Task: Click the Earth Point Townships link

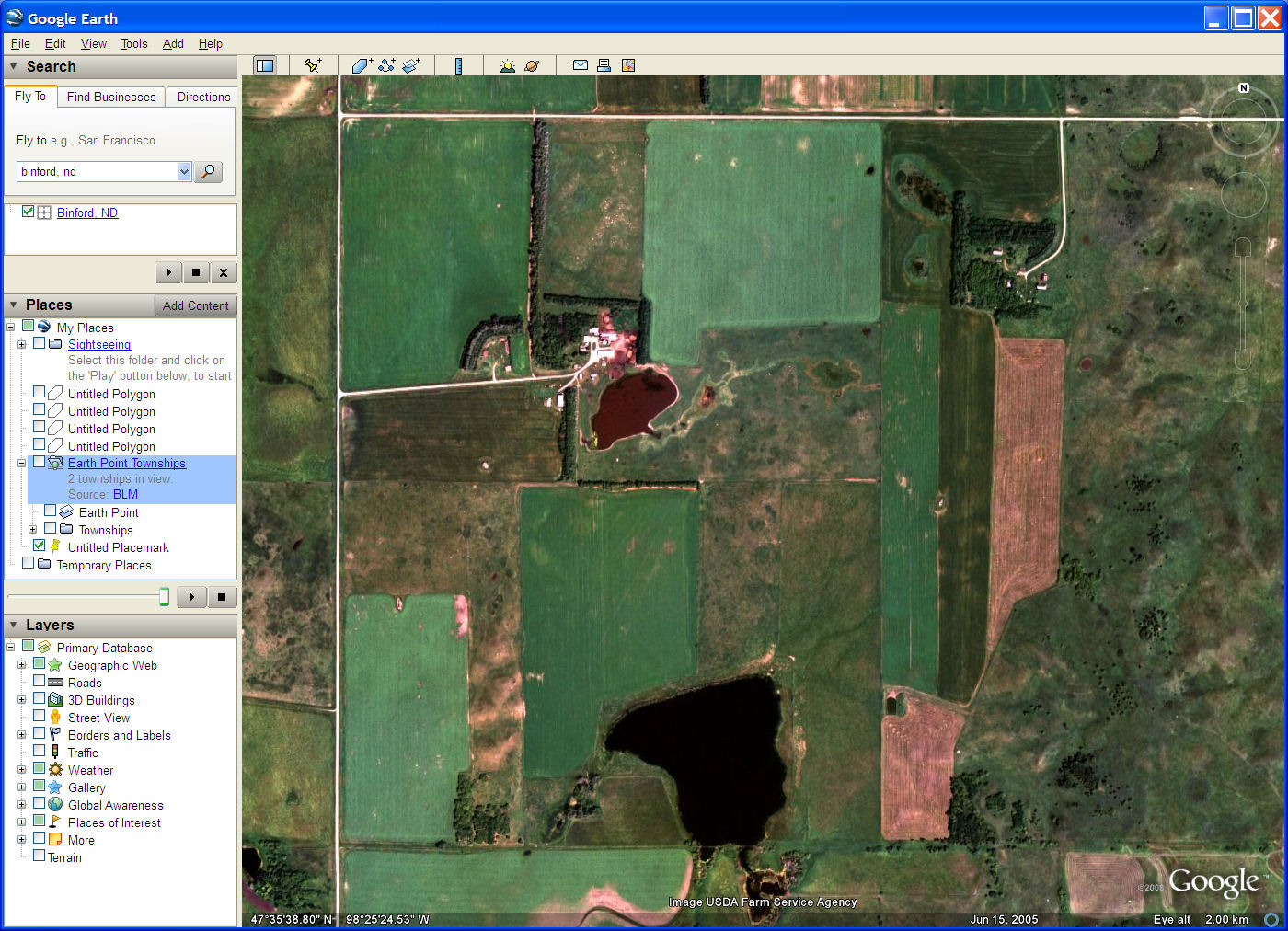Action: (x=127, y=463)
